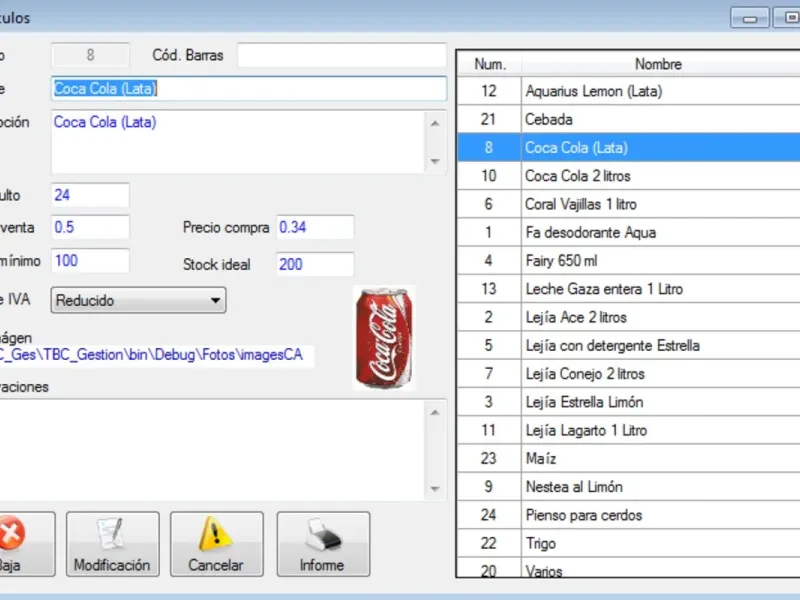Click the Coca-Cola can product image
800x600 pixels.
tap(384, 338)
